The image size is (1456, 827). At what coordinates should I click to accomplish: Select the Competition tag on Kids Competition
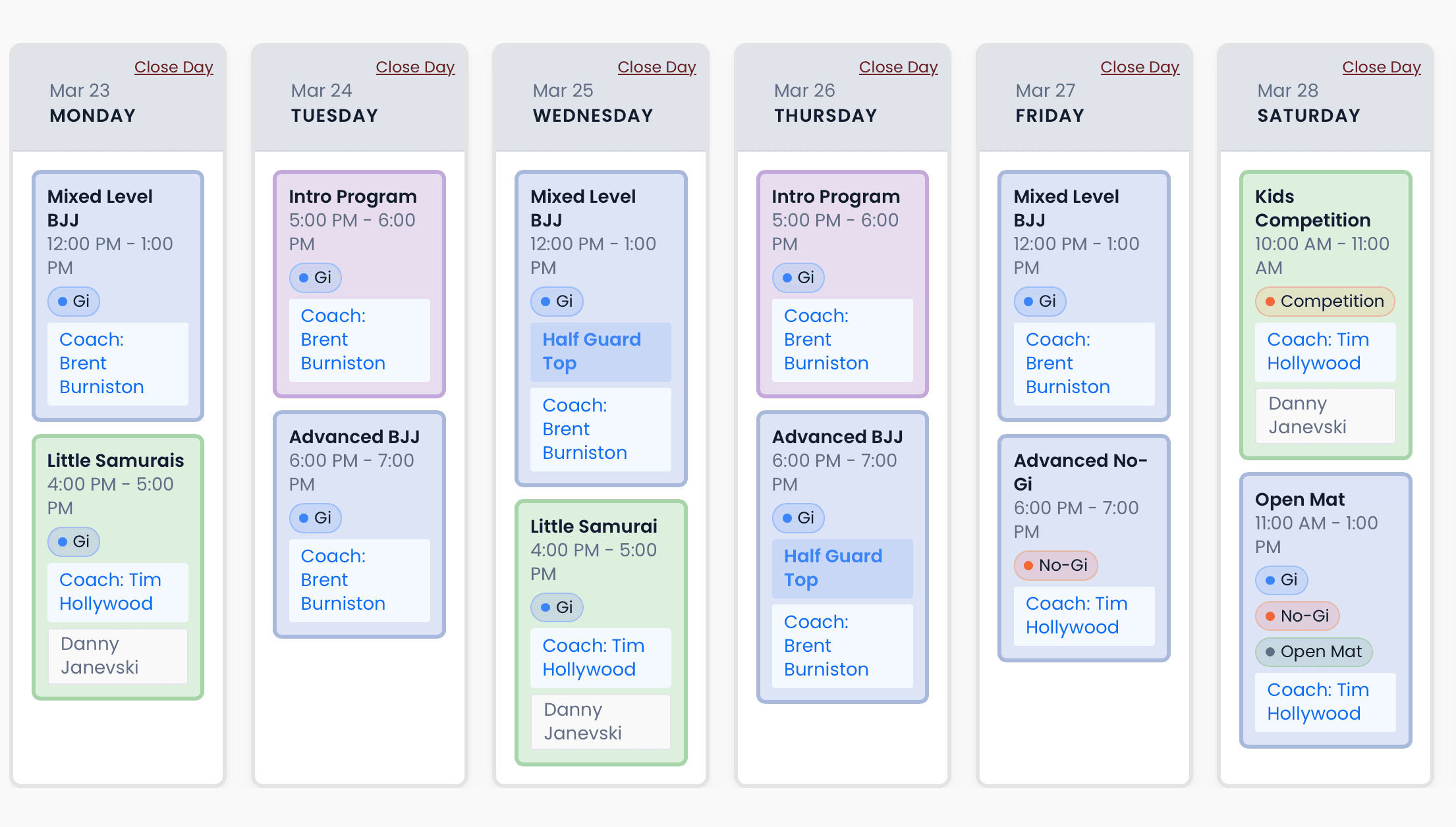(x=1324, y=302)
